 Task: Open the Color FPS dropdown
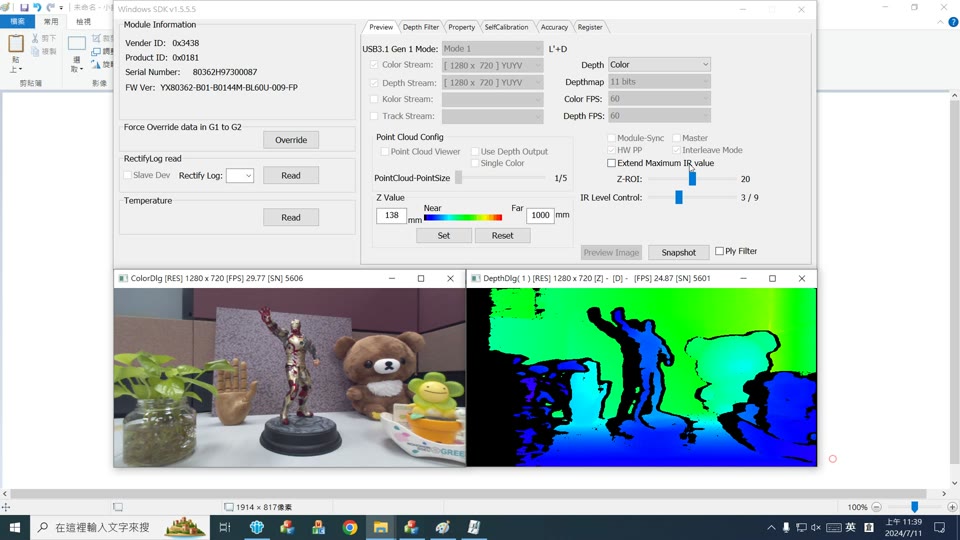659,99
